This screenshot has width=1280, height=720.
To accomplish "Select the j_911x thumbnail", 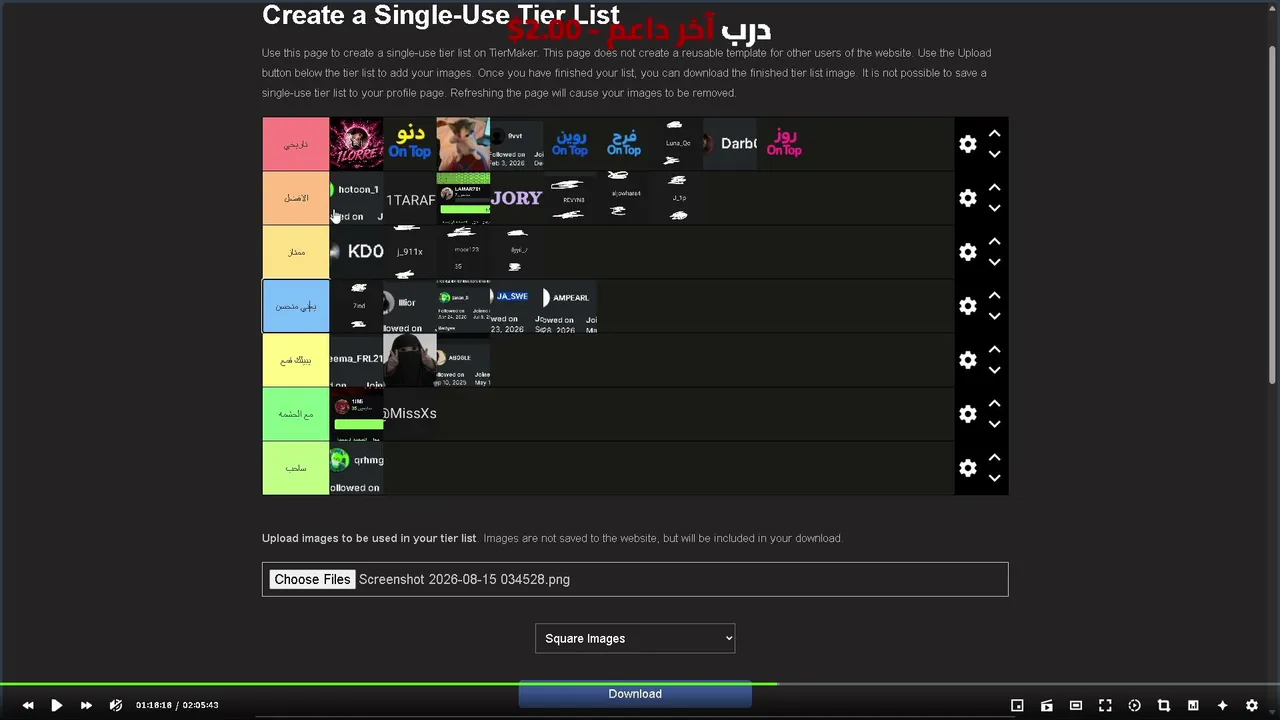I will click(410, 252).
